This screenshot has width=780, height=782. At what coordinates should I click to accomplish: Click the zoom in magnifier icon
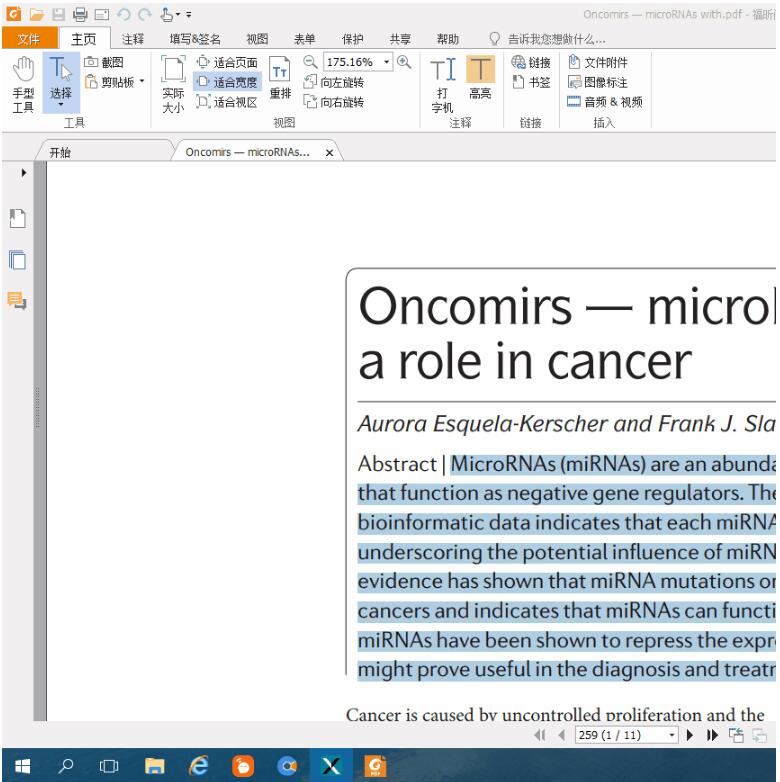click(405, 62)
